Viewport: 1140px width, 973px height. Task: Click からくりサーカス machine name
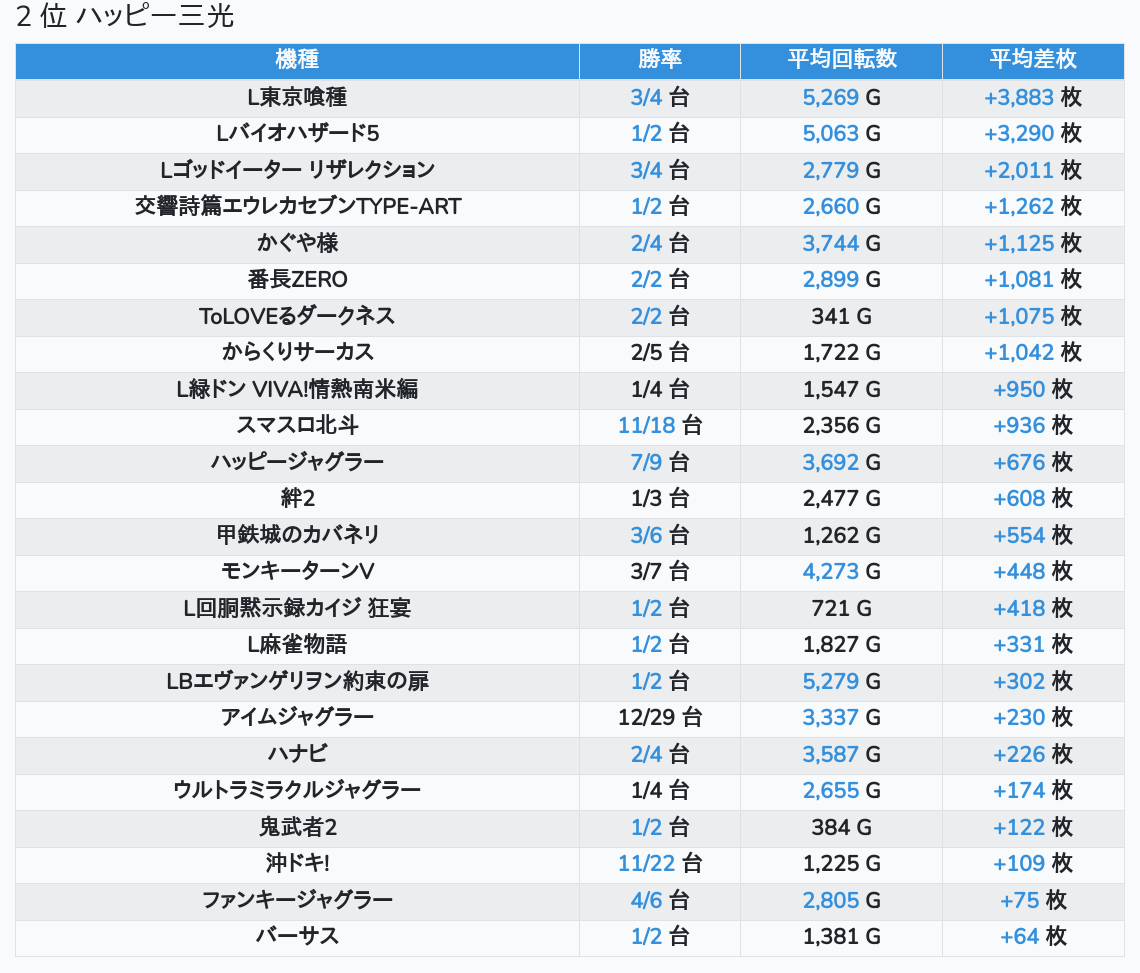pos(297,352)
